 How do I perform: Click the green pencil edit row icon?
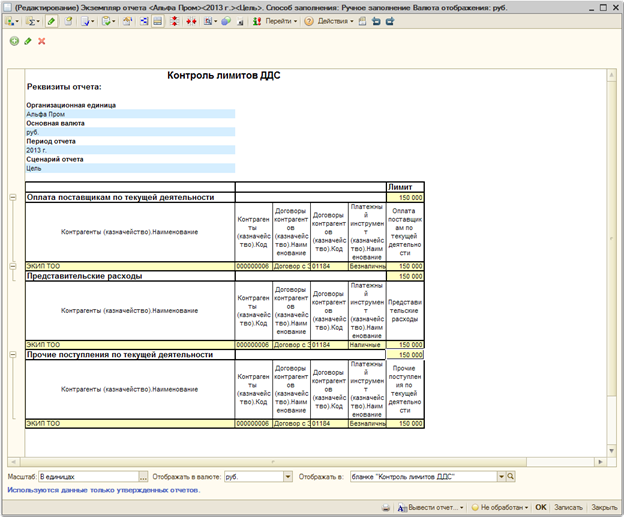point(27,41)
